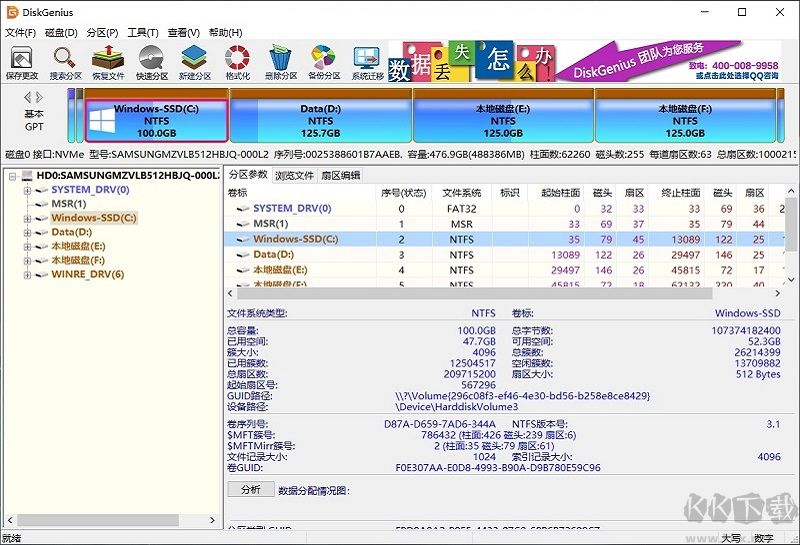
Task: Expand the Data(D:) tree node
Action: pos(27,233)
